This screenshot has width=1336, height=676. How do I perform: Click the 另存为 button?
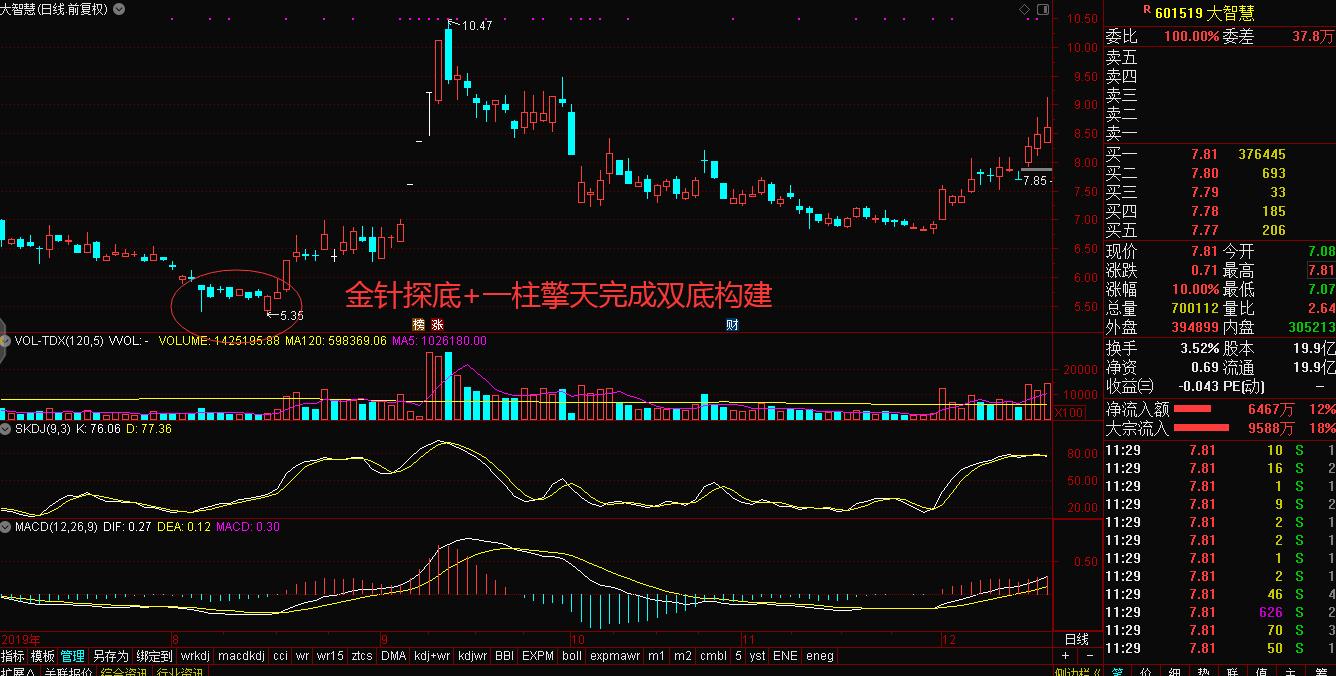[x=110, y=656]
